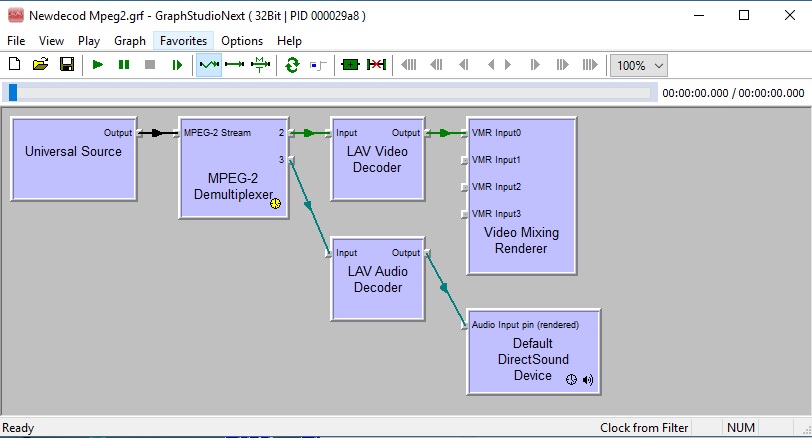
Task: Open the Graph menu
Action: pos(130,41)
